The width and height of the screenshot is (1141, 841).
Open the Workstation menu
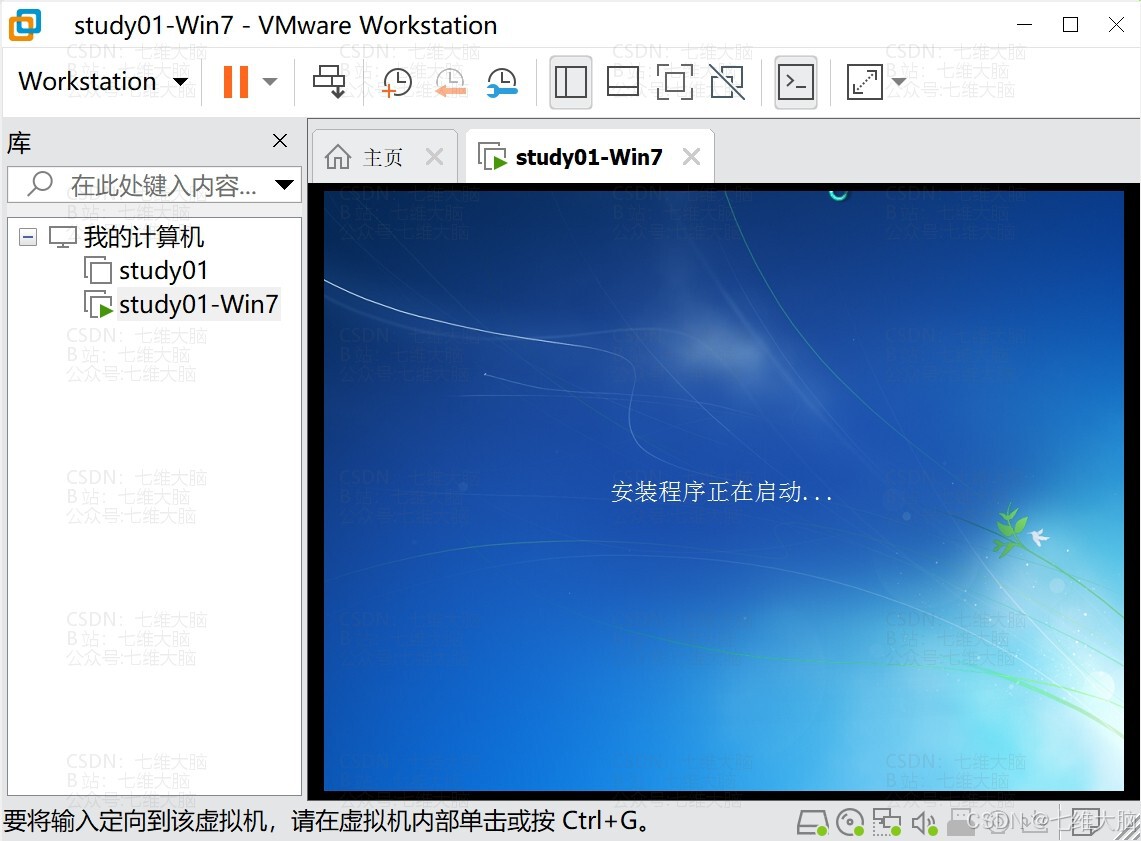coord(103,81)
